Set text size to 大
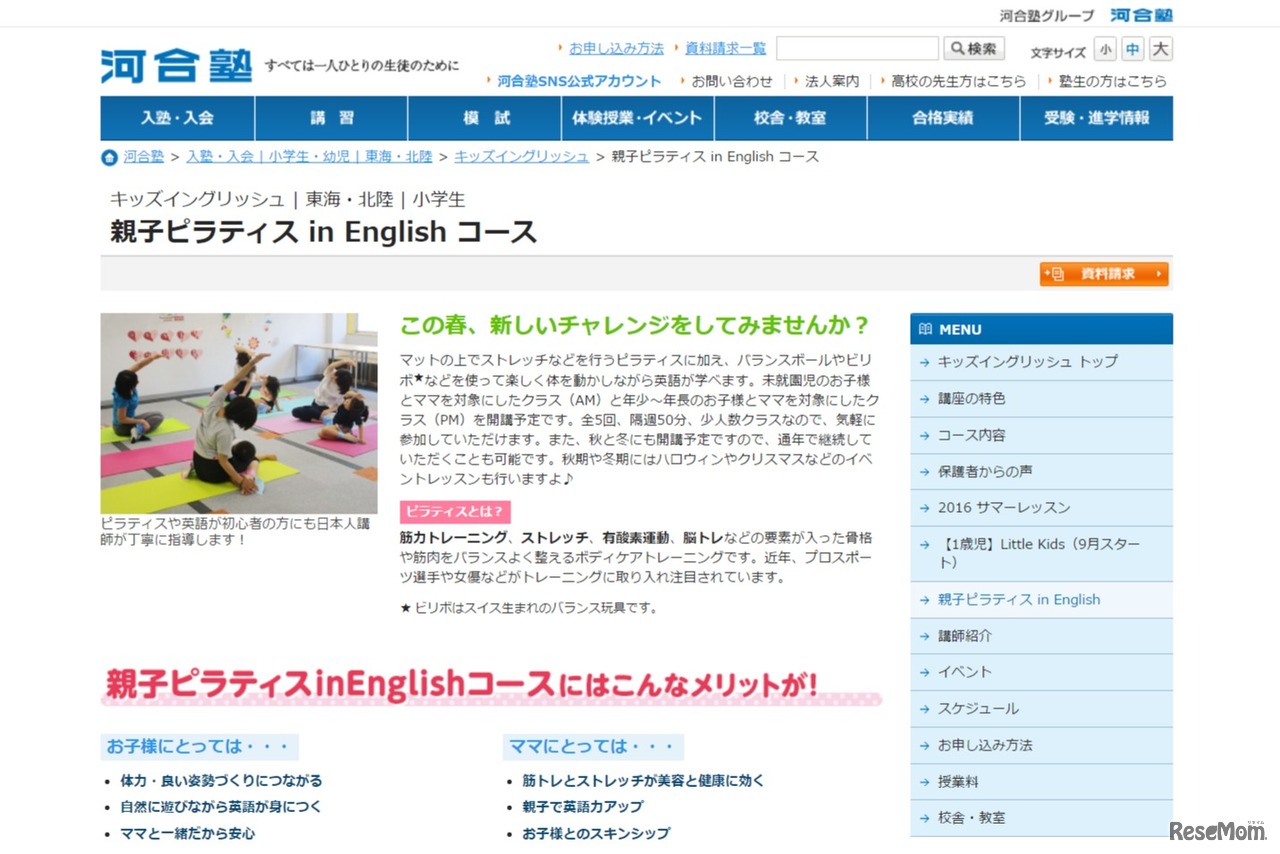1280x854 pixels. point(1160,49)
